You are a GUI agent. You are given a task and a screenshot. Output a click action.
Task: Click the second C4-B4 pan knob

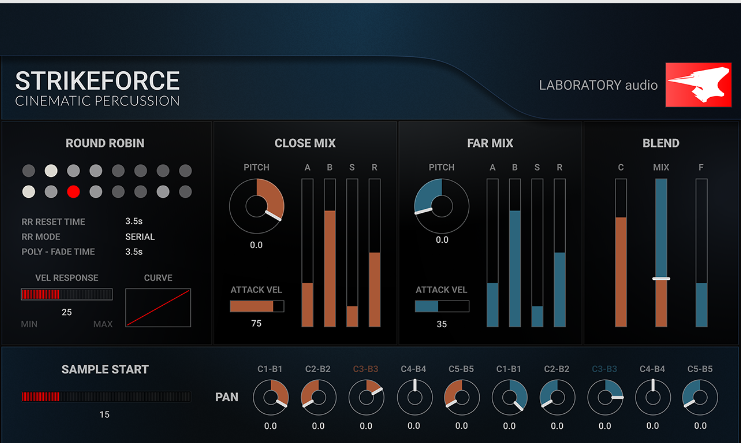653,397
